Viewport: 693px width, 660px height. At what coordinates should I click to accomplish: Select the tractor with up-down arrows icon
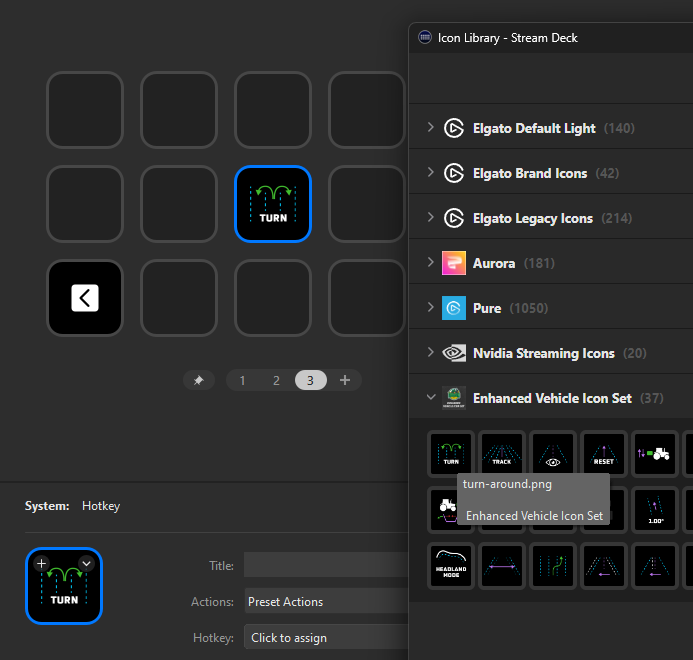655,454
